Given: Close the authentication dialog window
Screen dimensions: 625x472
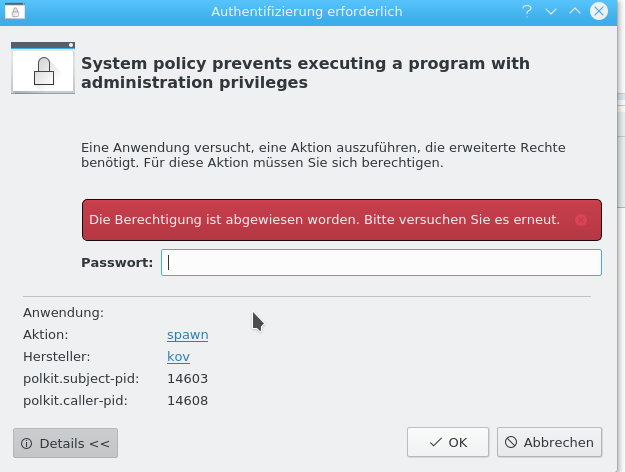Looking at the screenshot, I should [599, 11].
